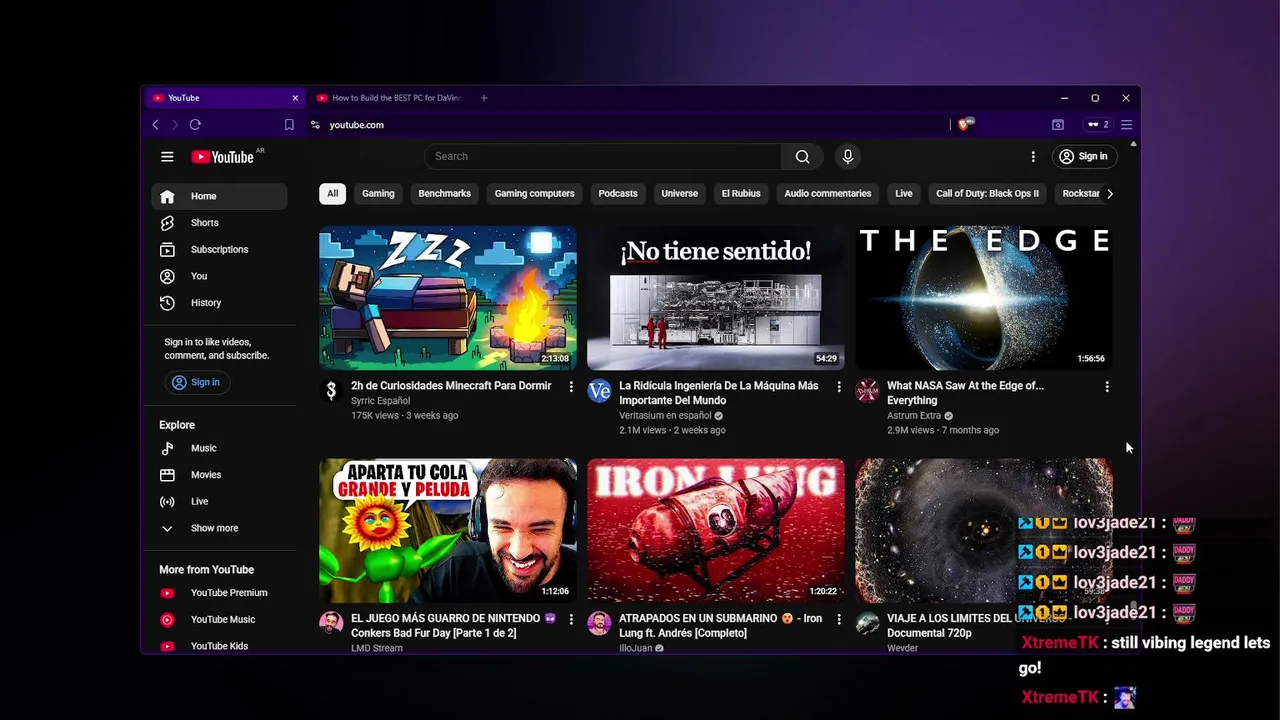Open History in the sidebar
Viewport: 1280px width, 720px height.
(x=219, y=303)
